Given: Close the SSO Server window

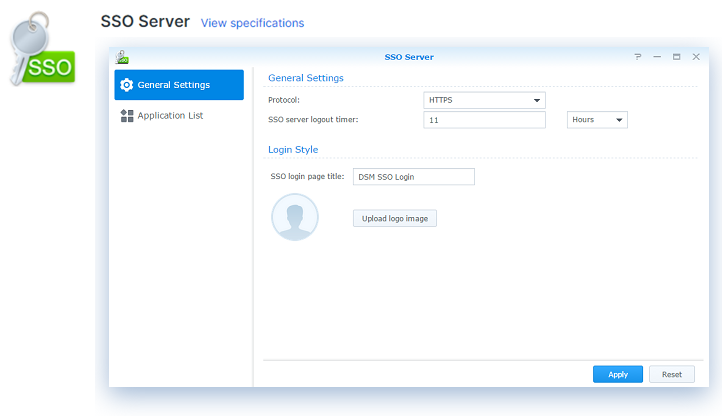Looking at the screenshot, I should pos(696,57).
